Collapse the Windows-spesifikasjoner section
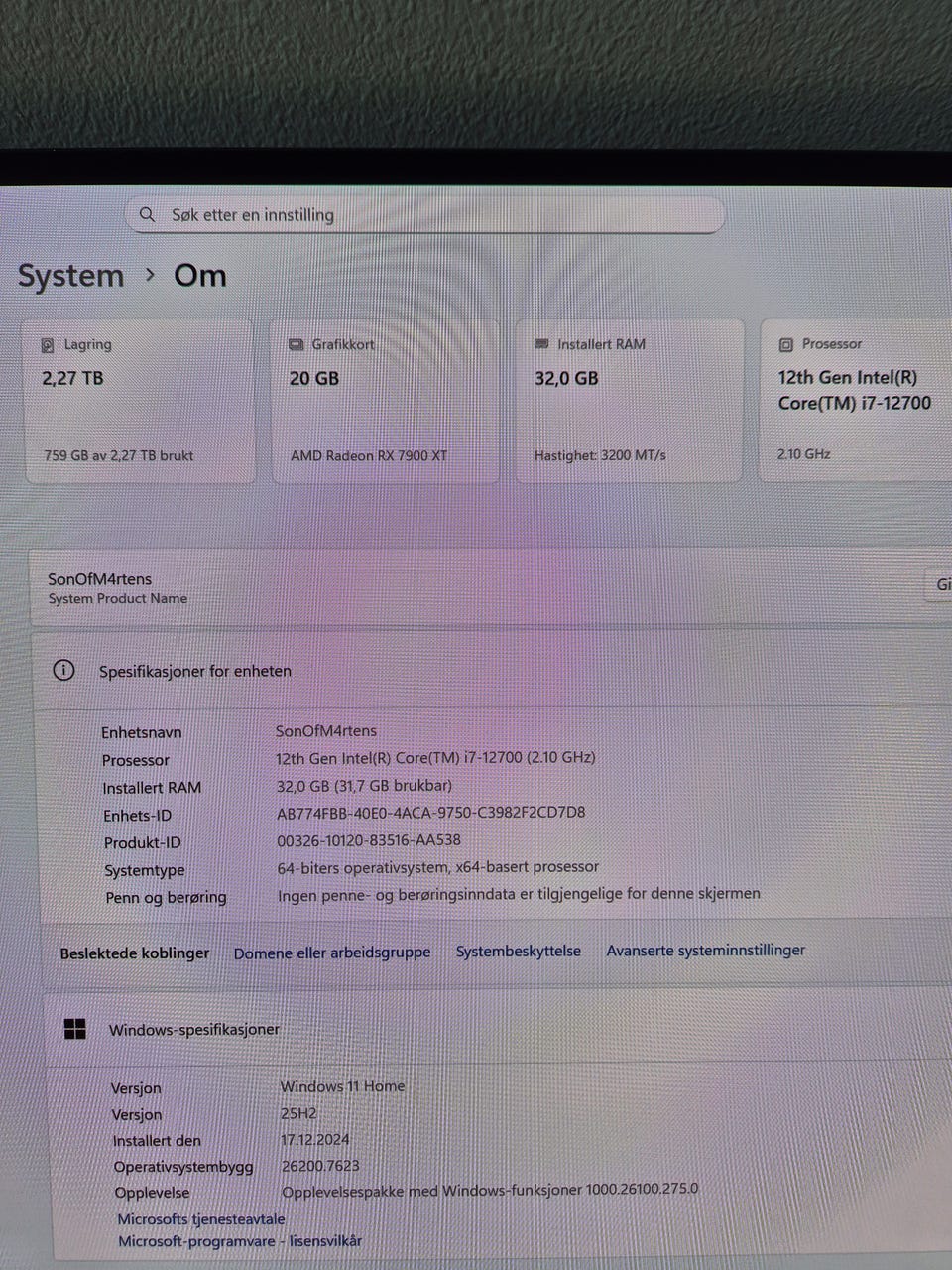Screen dimensions: 952x1270 click(x=496, y=1030)
